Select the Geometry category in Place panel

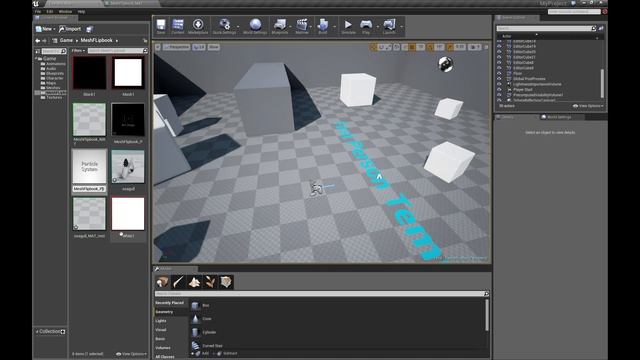[164, 312]
